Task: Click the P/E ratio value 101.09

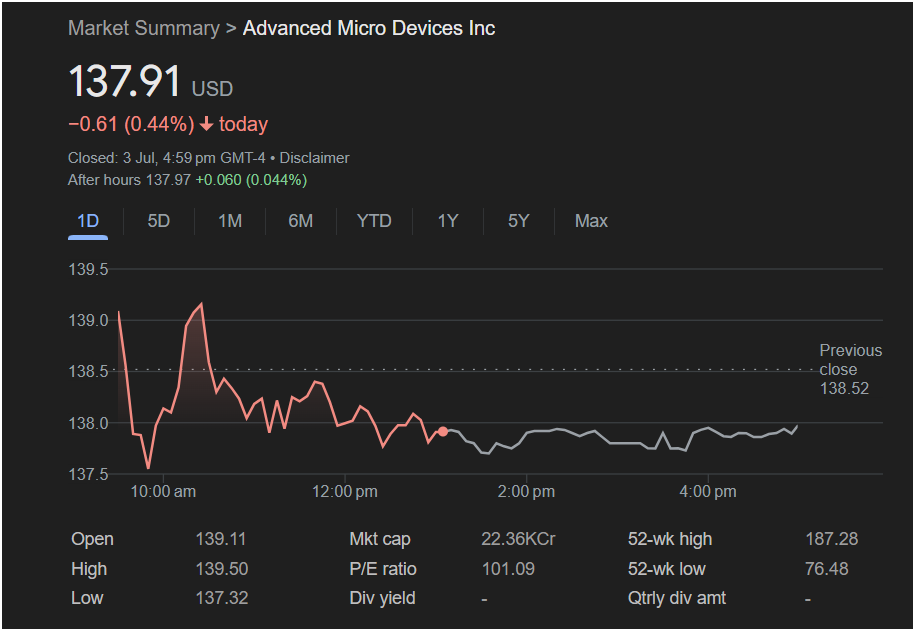Action: click(508, 569)
